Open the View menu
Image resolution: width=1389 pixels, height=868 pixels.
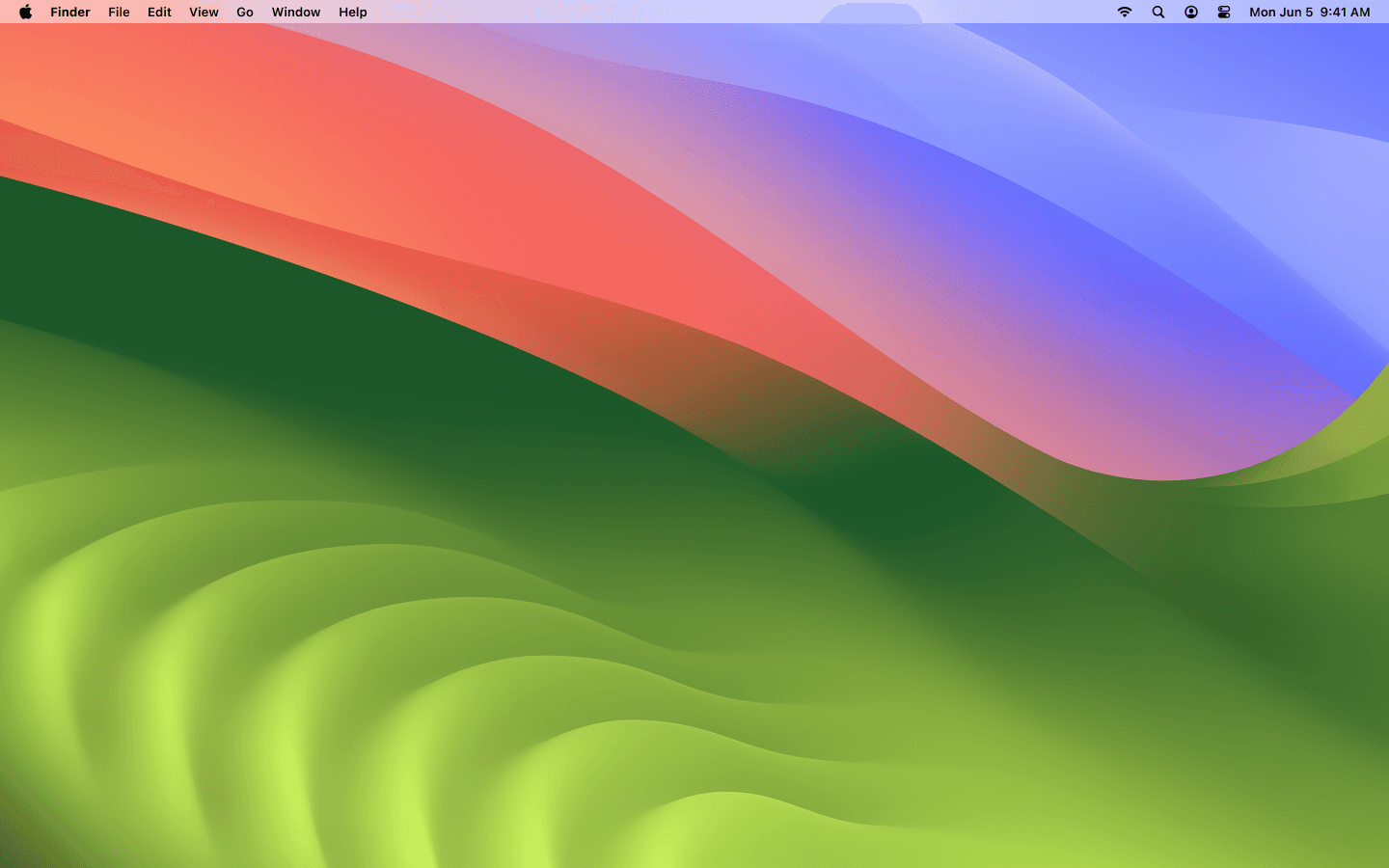click(x=203, y=12)
